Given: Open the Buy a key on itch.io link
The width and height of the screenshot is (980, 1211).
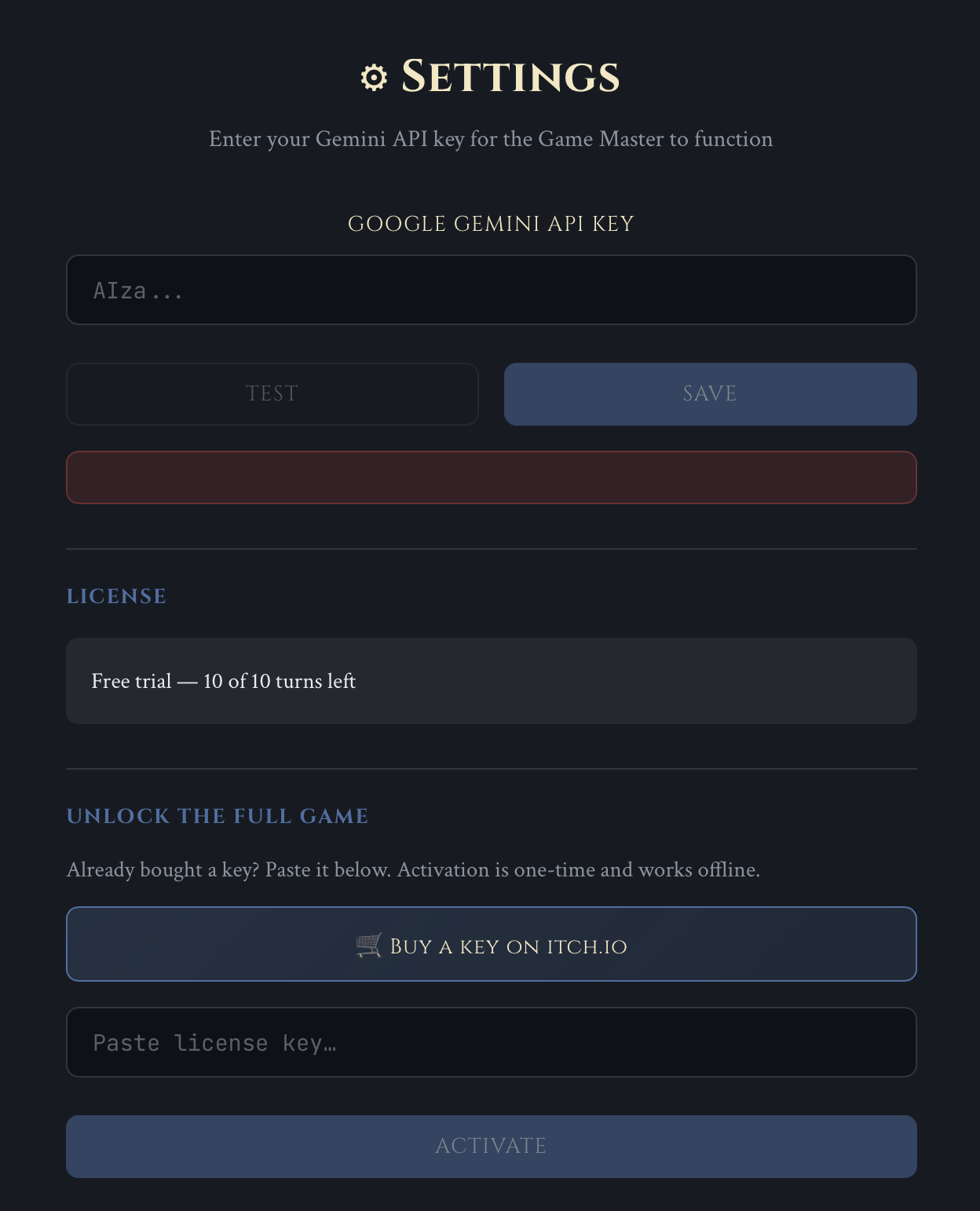Looking at the screenshot, I should click(492, 944).
